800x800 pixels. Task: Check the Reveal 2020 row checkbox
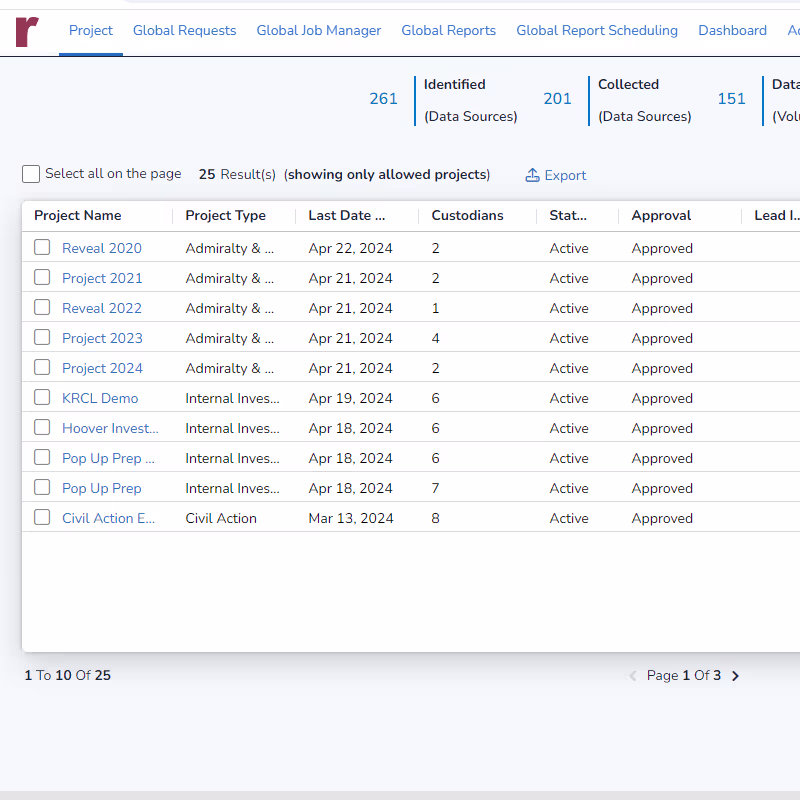[42, 248]
